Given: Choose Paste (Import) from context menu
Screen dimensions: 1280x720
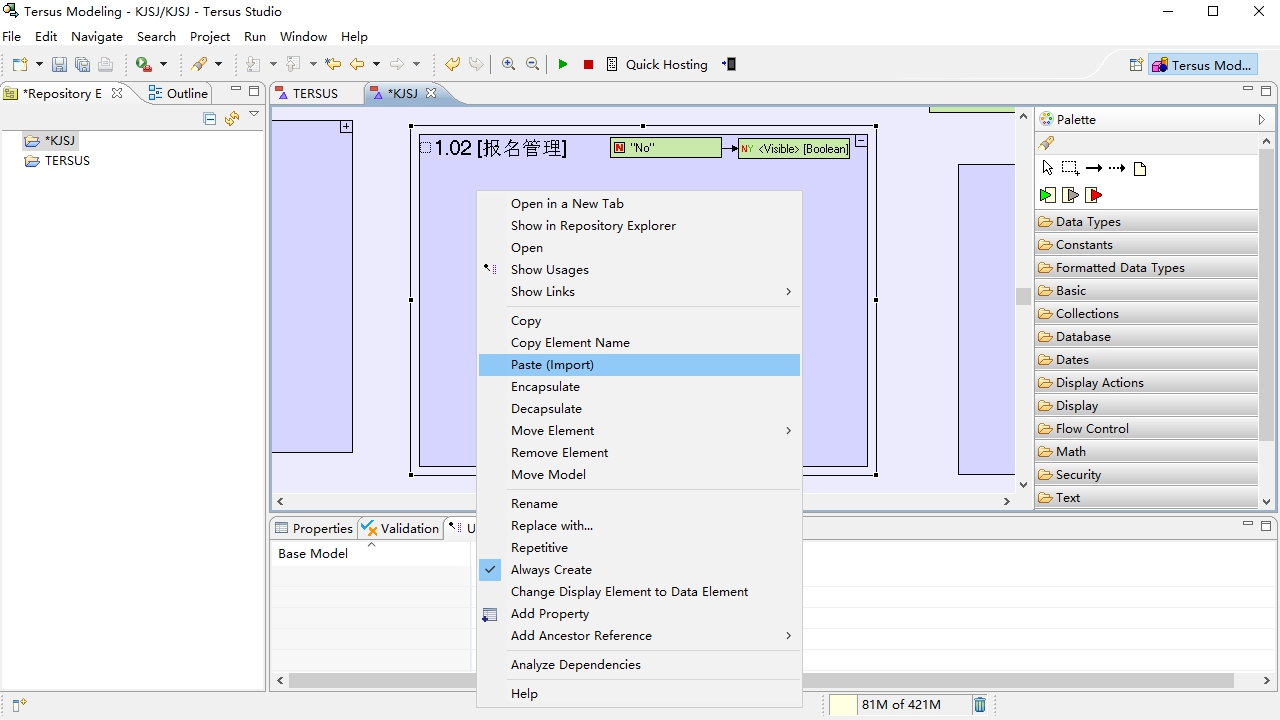Looking at the screenshot, I should (640, 365).
